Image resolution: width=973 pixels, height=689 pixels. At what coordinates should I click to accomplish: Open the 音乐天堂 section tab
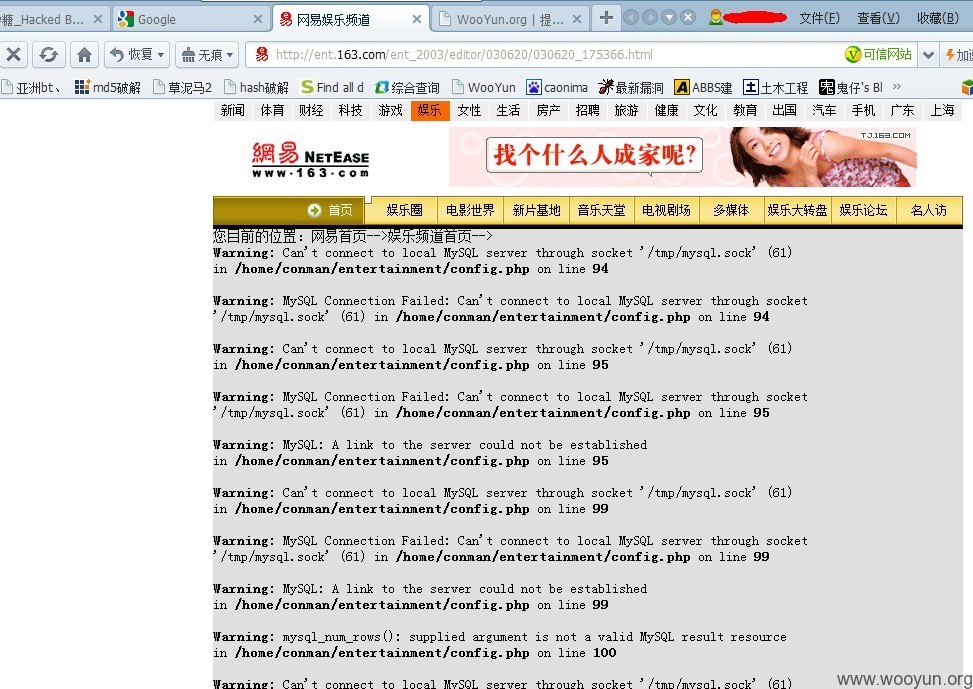tap(601, 210)
